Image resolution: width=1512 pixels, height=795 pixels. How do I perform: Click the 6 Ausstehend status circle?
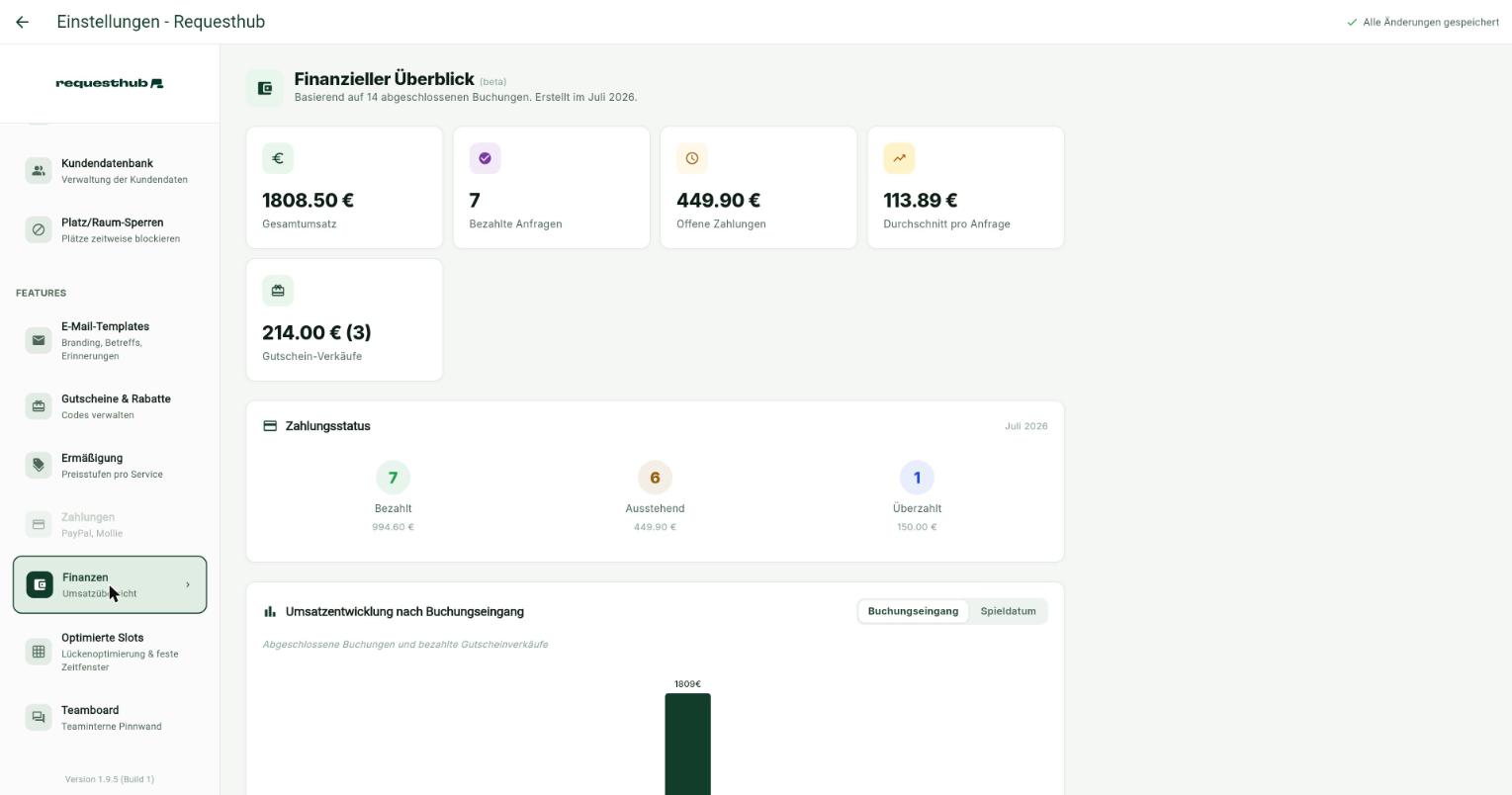[655, 478]
